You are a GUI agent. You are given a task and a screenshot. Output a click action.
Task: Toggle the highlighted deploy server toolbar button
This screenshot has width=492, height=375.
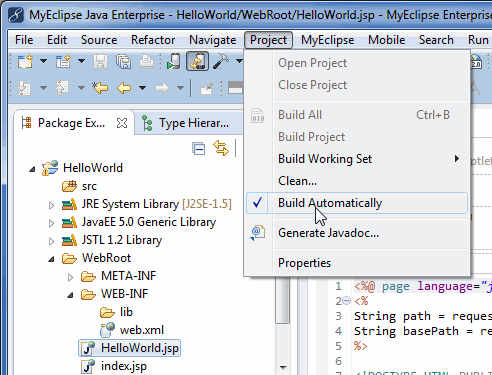197,61
